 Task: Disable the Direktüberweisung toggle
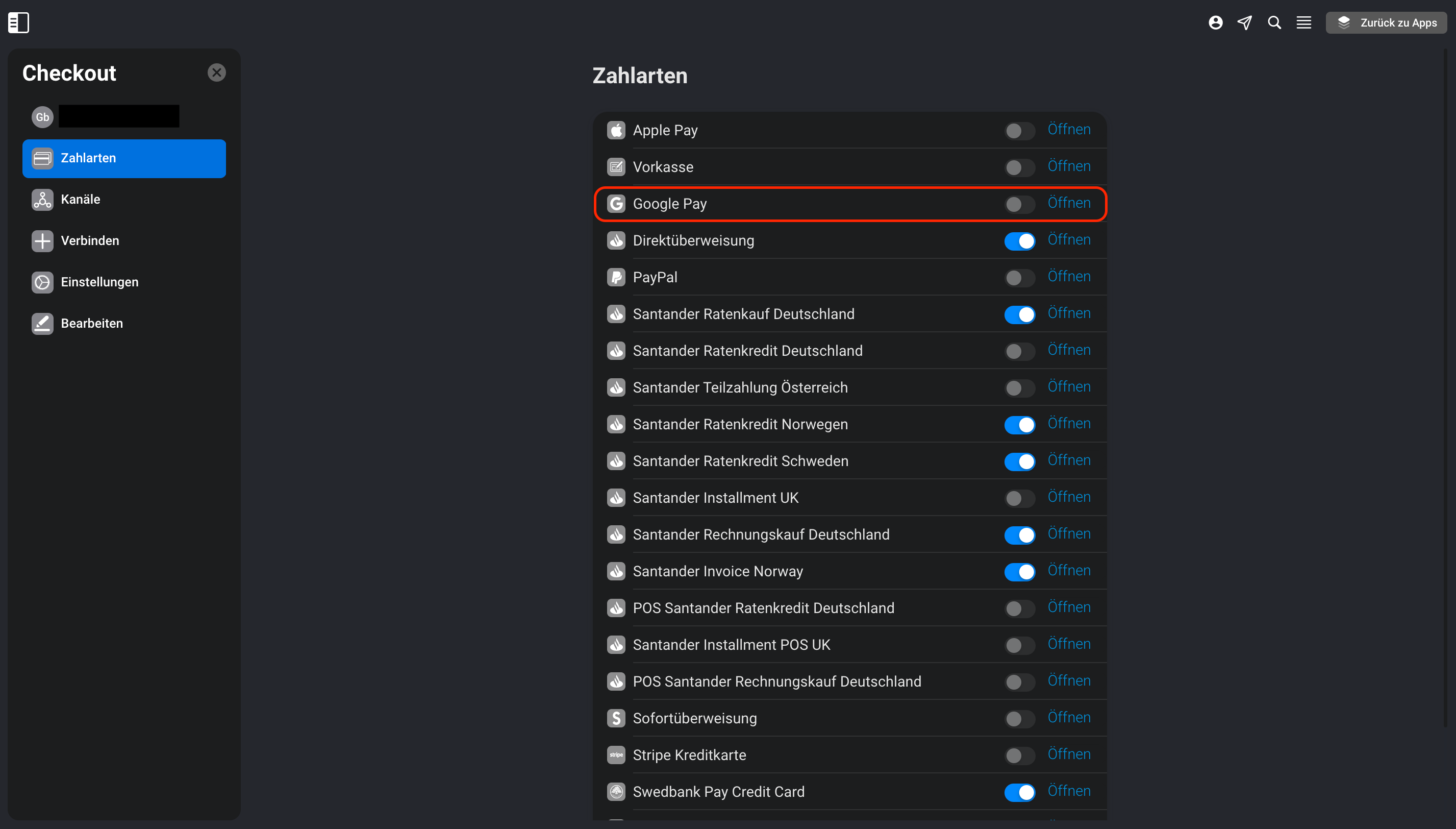1020,241
